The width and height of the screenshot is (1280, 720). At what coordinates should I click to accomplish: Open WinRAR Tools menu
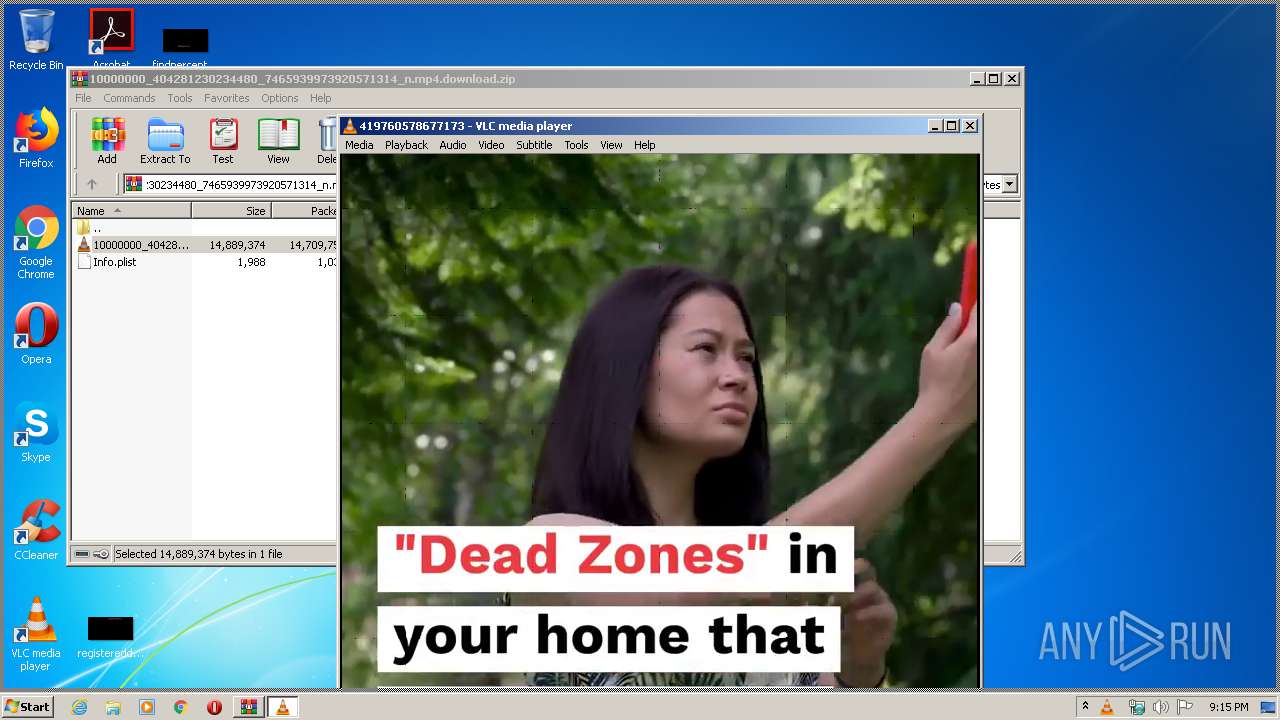pyautogui.click(x=180, y=98)
